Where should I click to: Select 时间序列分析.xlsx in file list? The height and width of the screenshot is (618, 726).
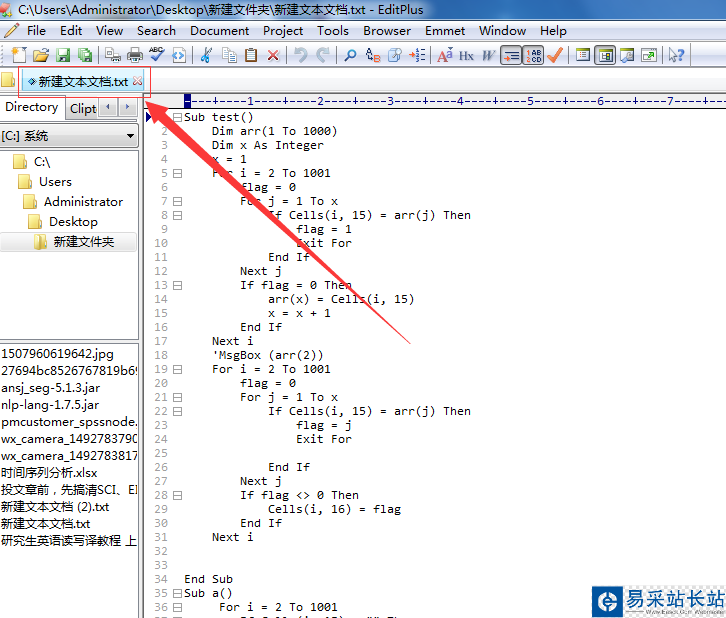pos(49,472)
